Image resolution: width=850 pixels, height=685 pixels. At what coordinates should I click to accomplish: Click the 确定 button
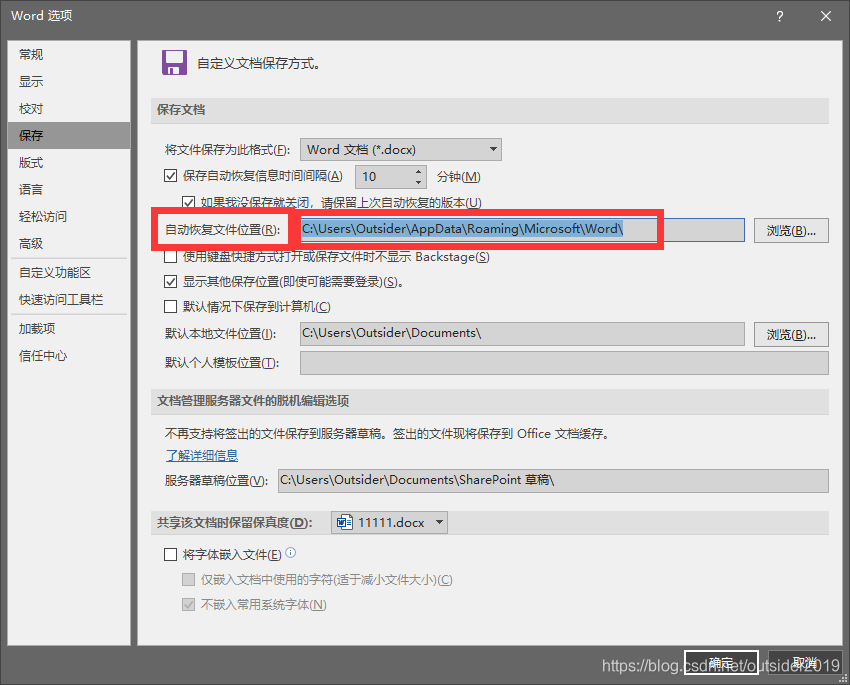[721, 662]
